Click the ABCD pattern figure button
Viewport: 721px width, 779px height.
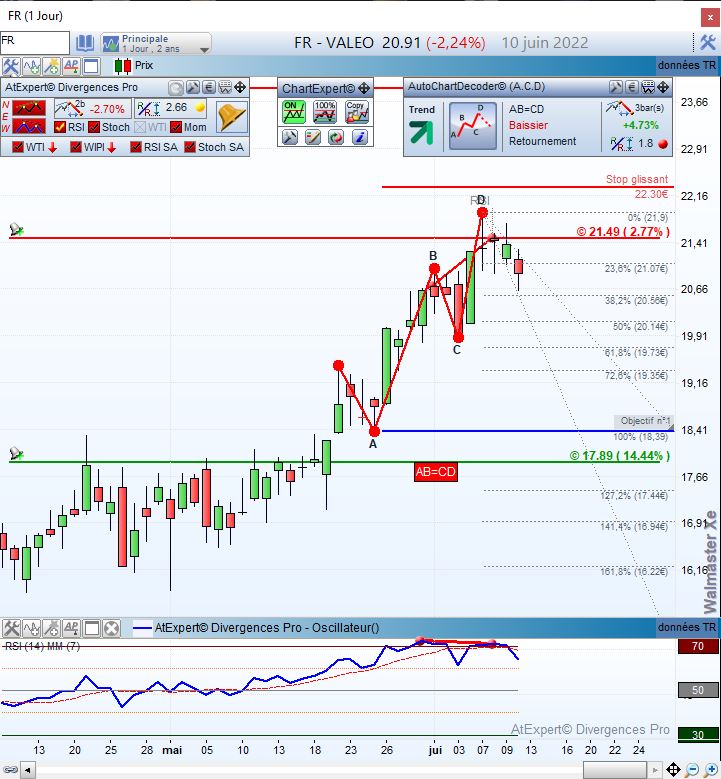point(473,126)
